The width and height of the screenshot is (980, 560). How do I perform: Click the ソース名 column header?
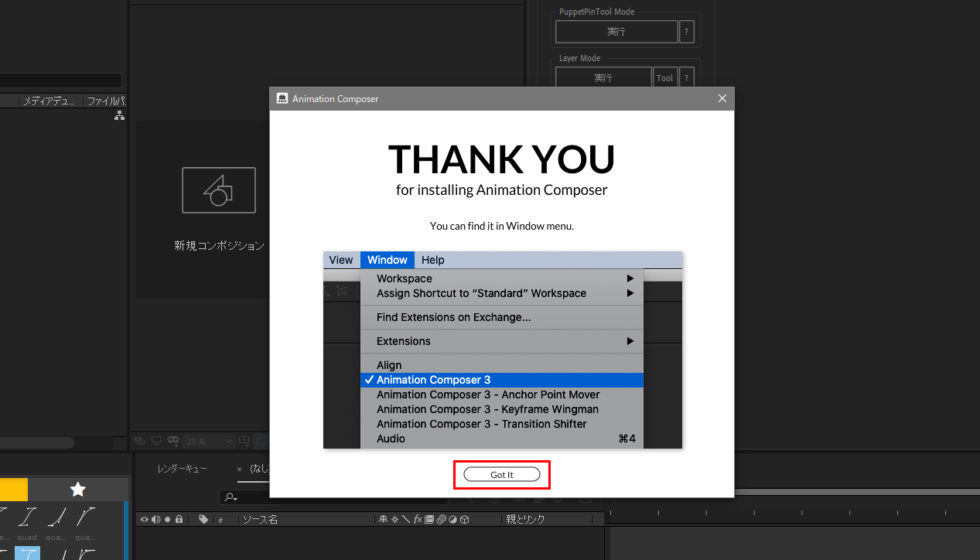pyautogui.click(x=260, y=519)
